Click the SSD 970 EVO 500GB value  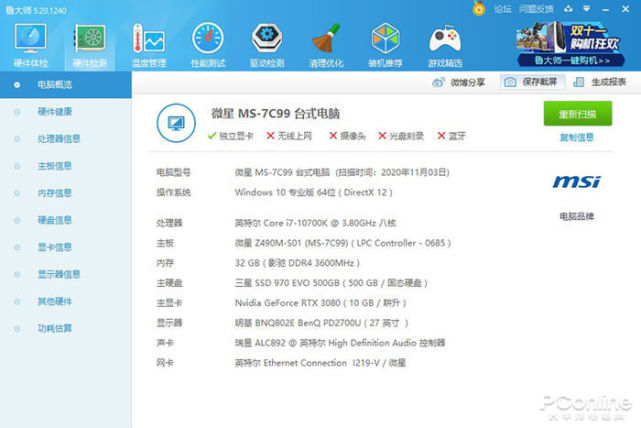tap(331, 283)
